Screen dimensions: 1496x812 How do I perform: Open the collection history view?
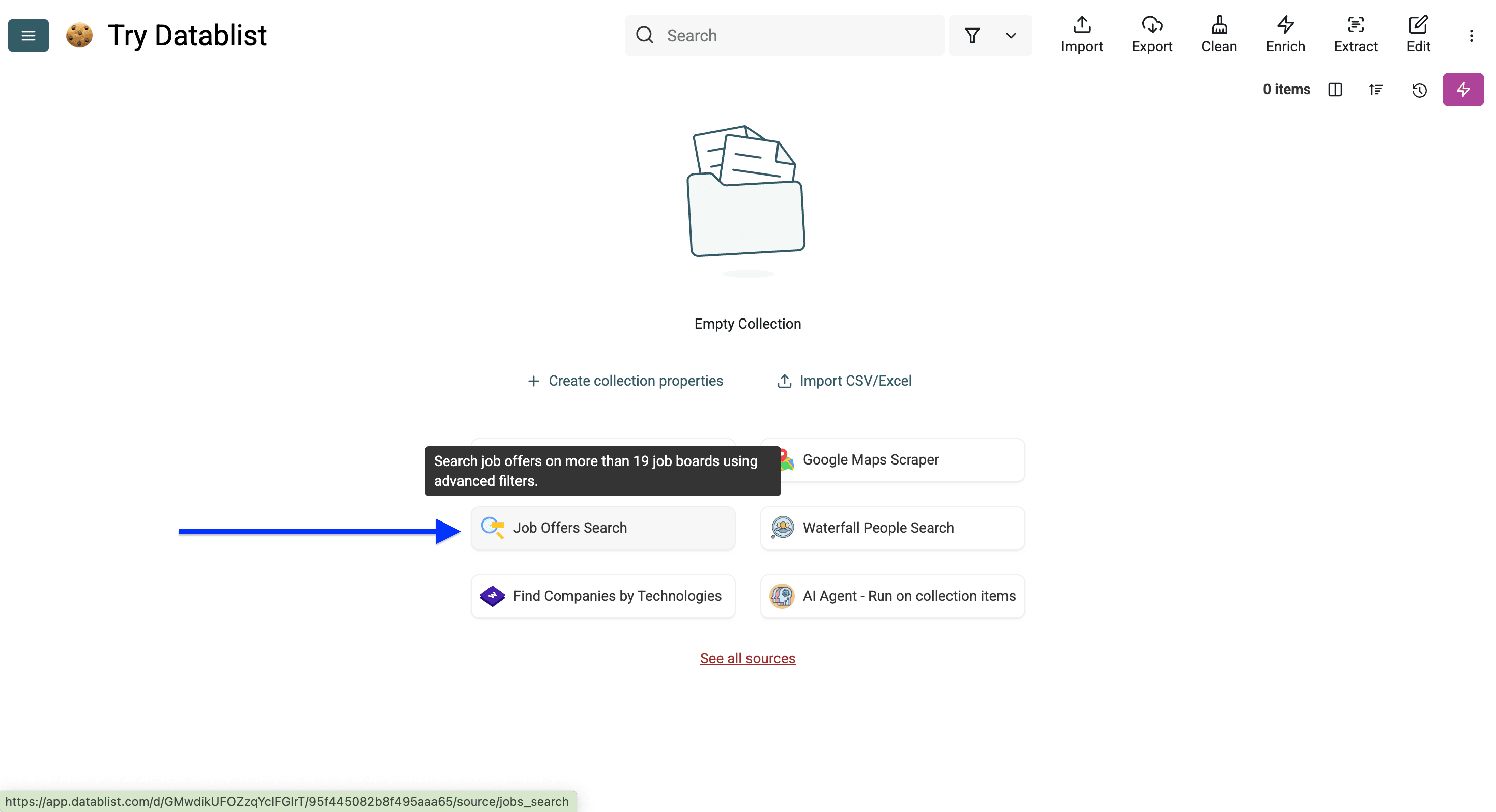pyautogui.click(x=1419, y=90)
